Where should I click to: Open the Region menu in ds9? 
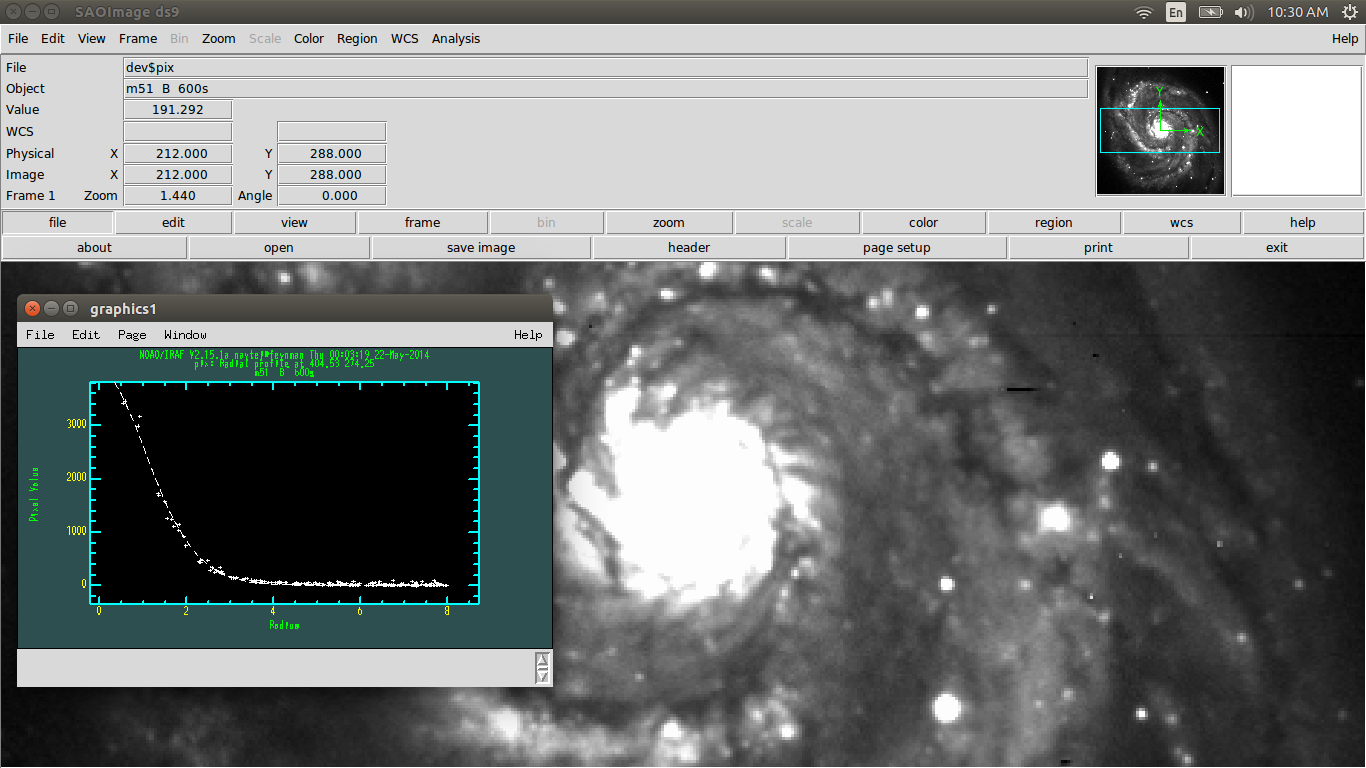pyautogui.click(x=357, y=39)
